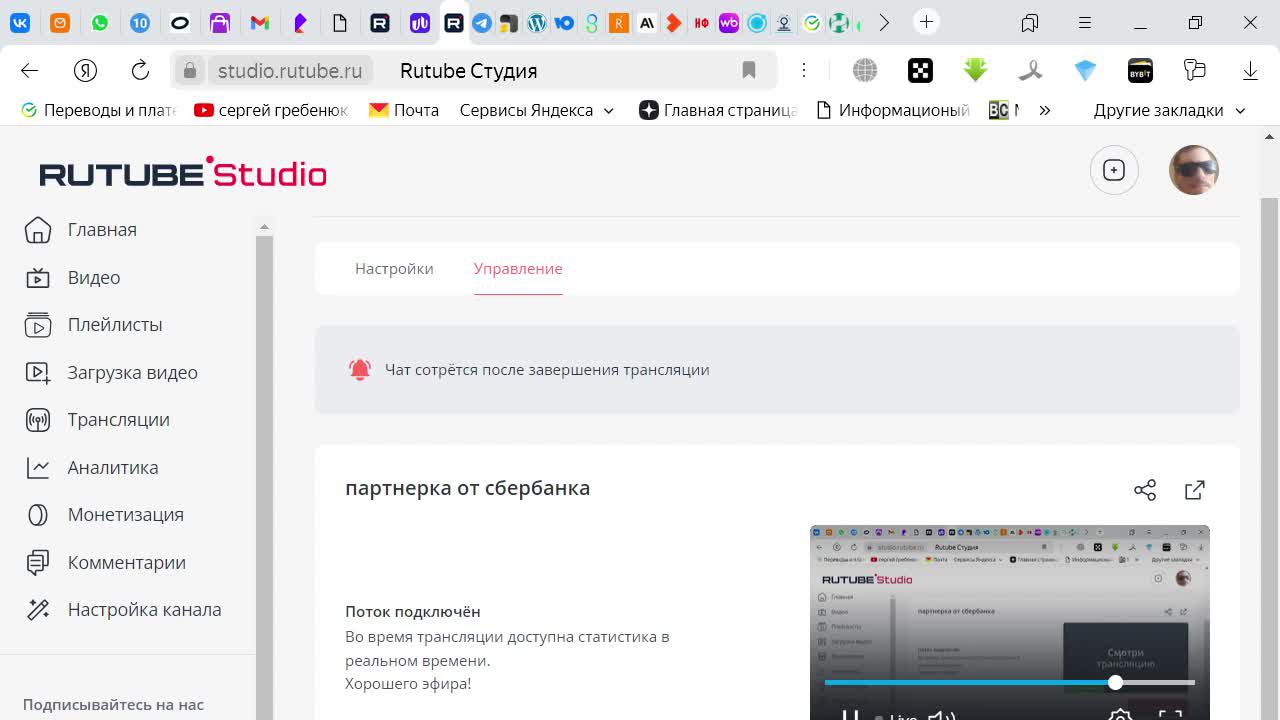Image resolution: width=1280 pixels, height=720 pixels.
Task: Click the Yandex home button
Action: (85, 70)
